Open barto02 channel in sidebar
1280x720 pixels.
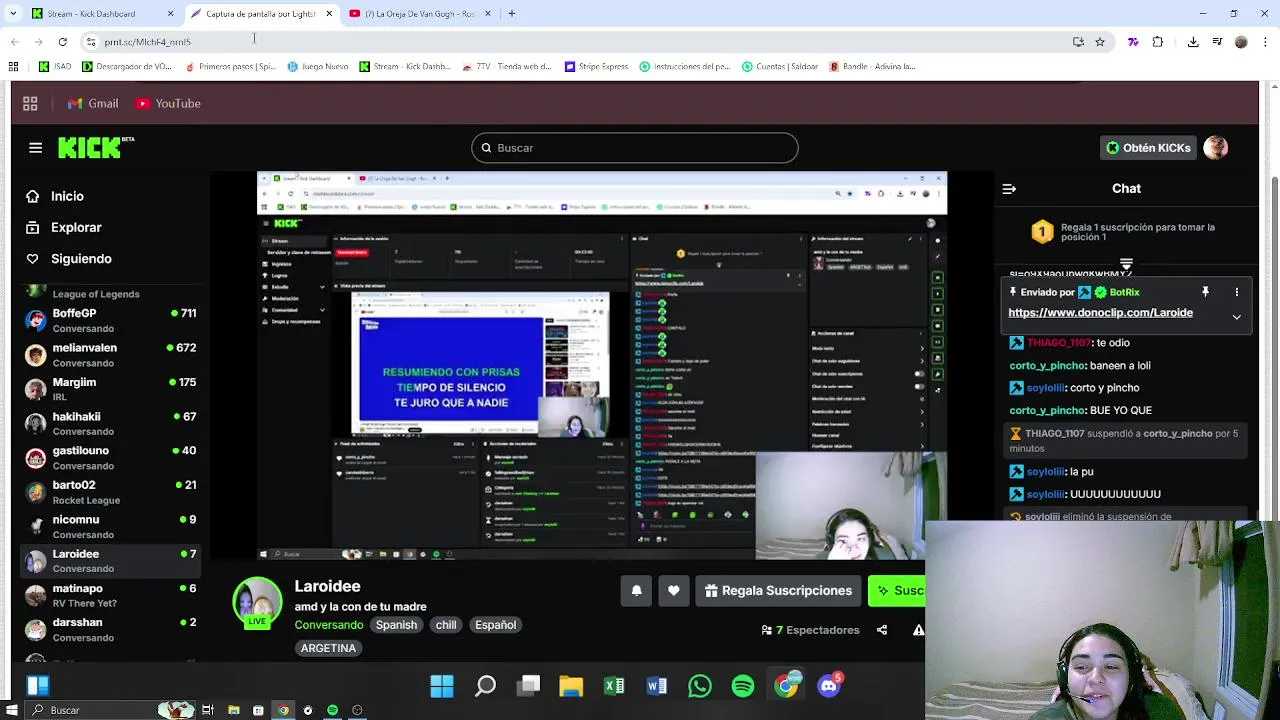pos(110,492)
